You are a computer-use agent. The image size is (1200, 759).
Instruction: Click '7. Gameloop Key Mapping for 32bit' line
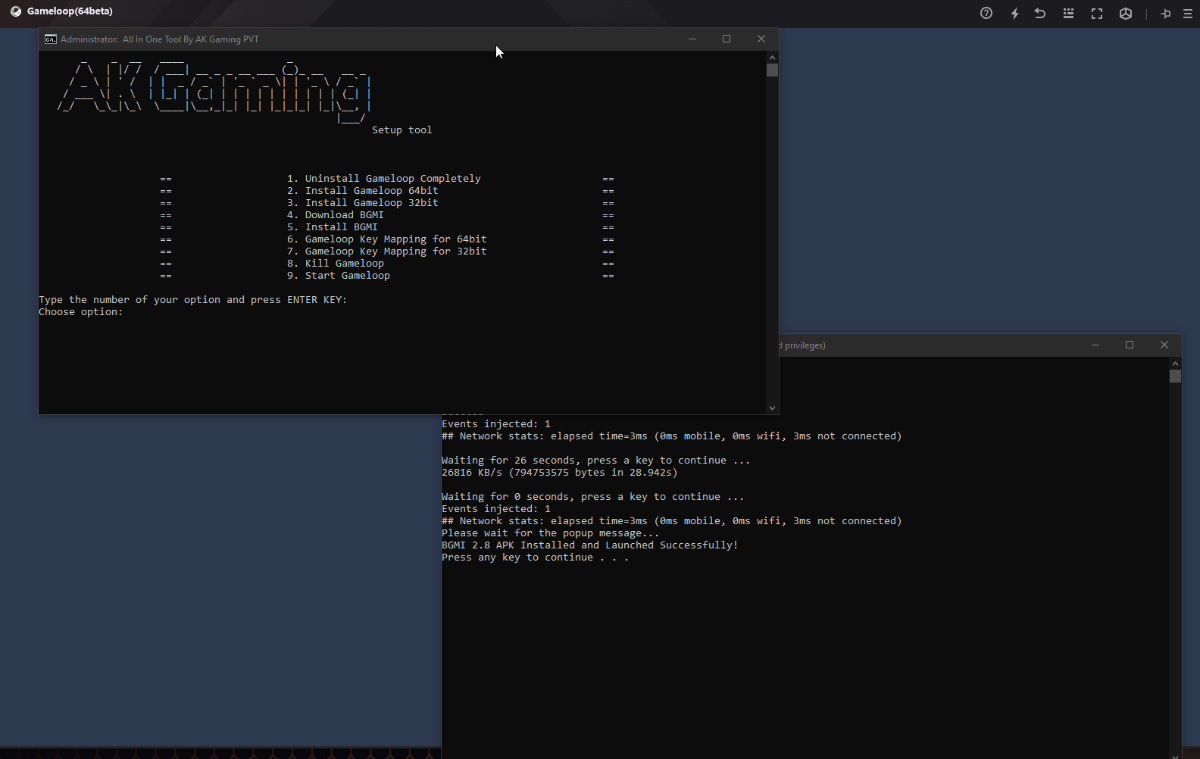click(x=387, y=252)
